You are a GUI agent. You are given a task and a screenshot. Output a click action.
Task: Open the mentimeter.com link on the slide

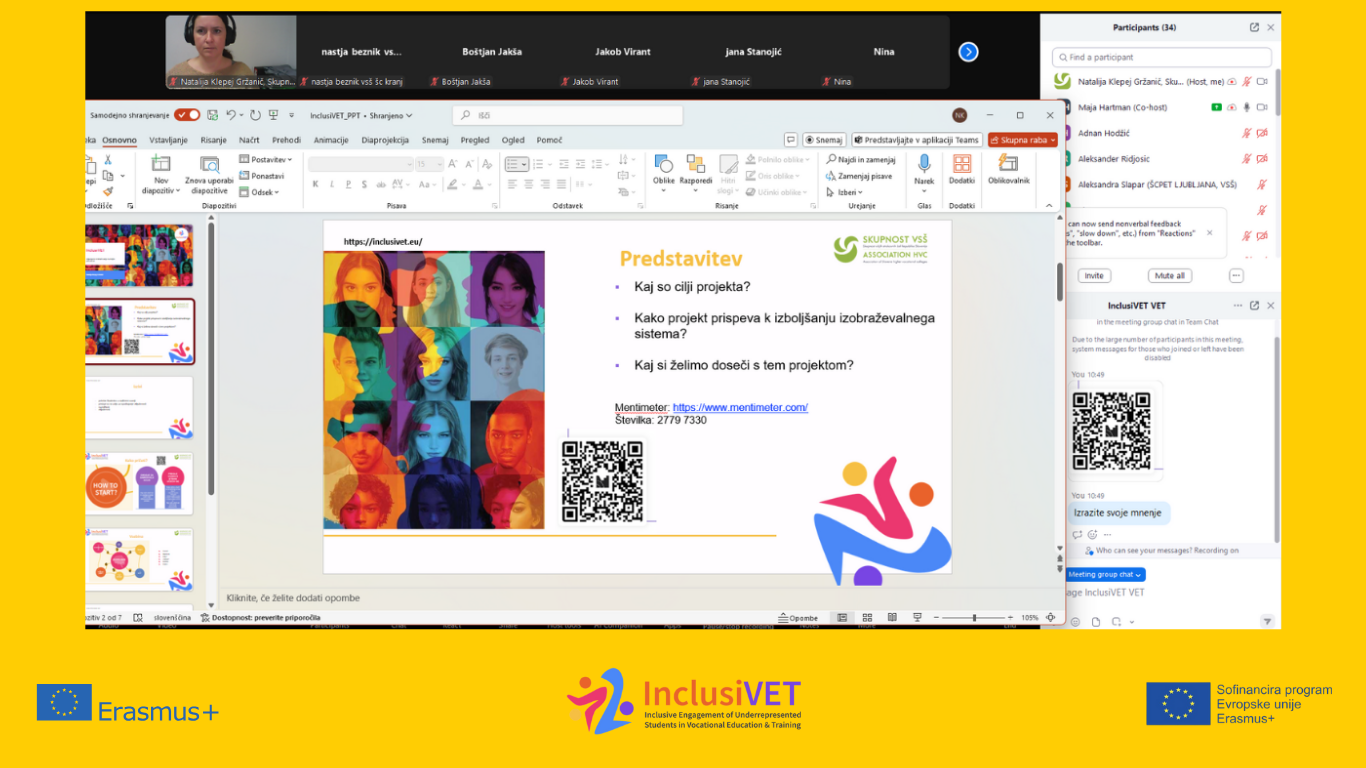(x=740, y=407)
